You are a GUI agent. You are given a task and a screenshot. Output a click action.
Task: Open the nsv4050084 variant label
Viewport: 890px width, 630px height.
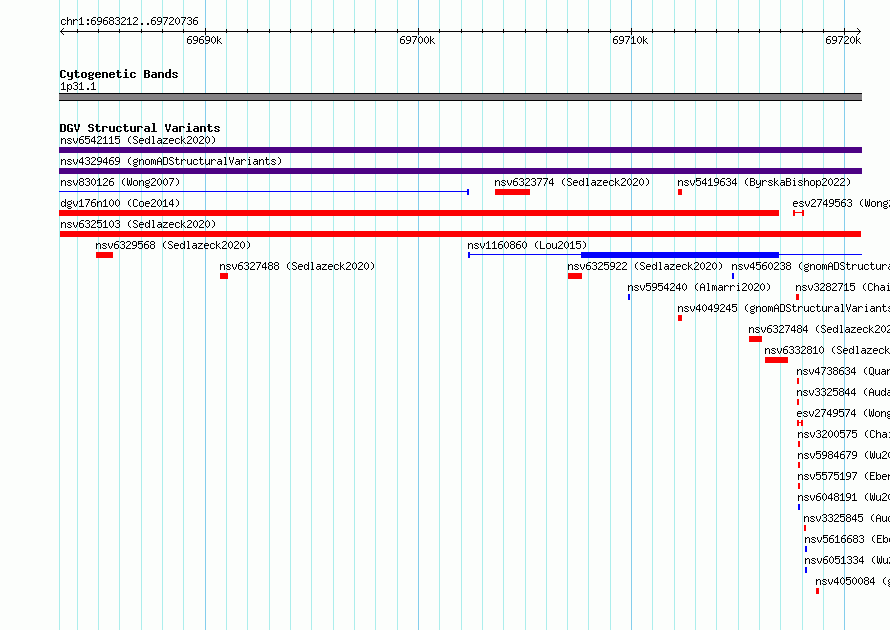[x=853, y=581]
